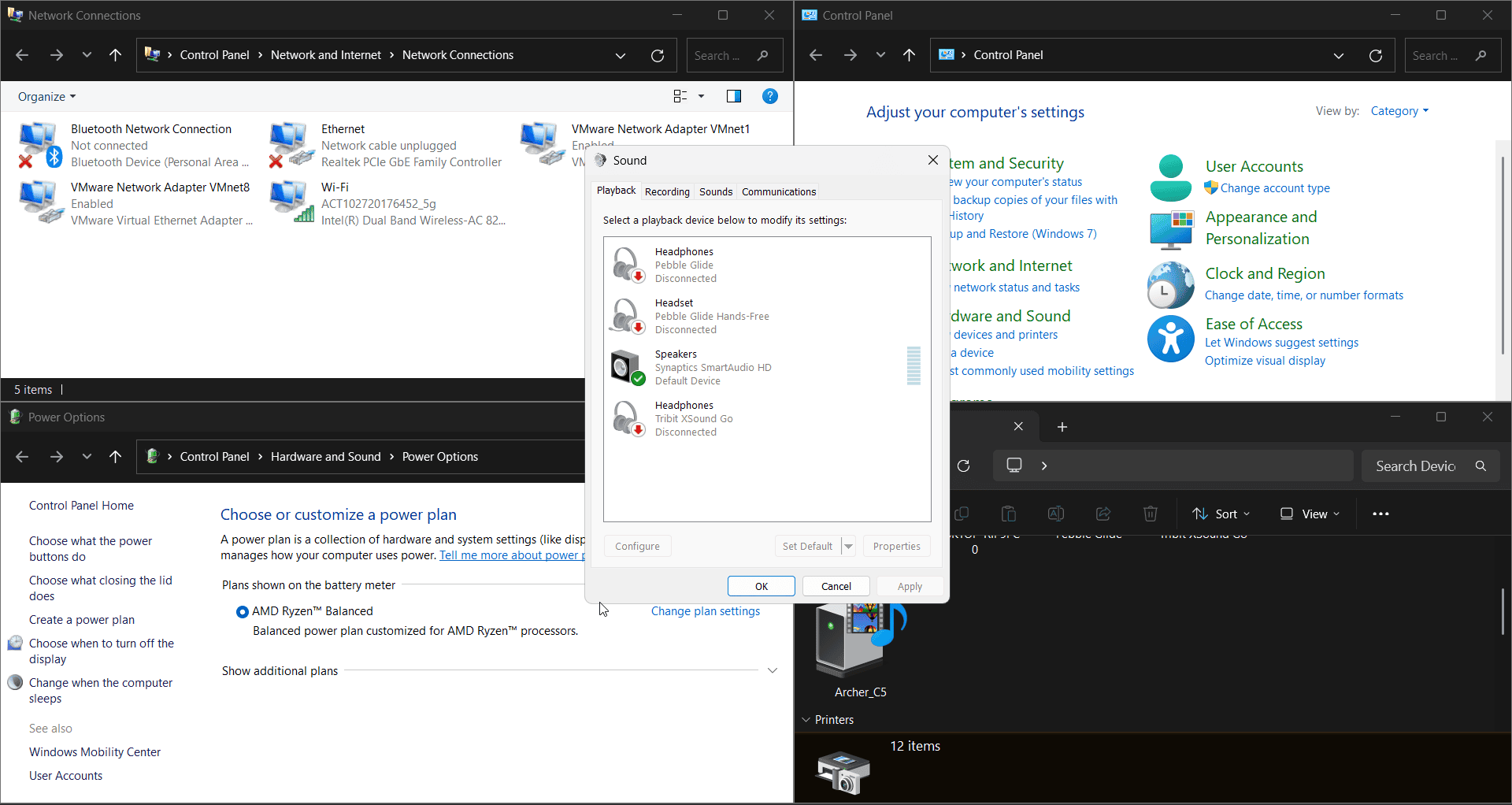The height and width of the screenshot is (805, 1512).
Task: Click Cancel in the Sound dialog
Action: point(836,586)
